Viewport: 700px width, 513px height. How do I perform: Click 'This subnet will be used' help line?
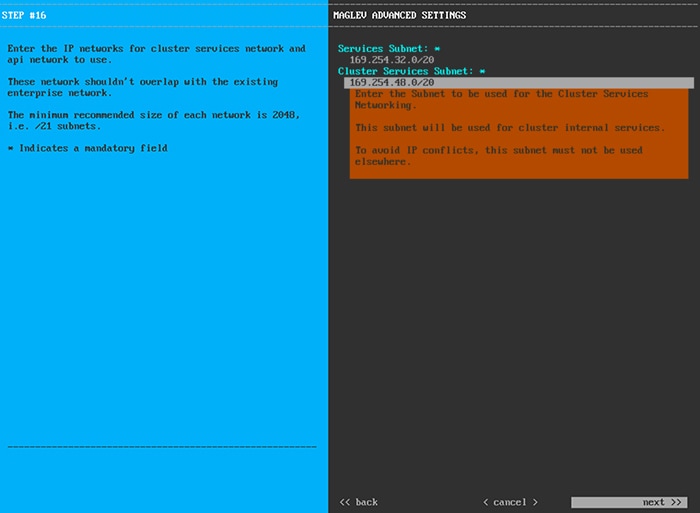(510, 128)
